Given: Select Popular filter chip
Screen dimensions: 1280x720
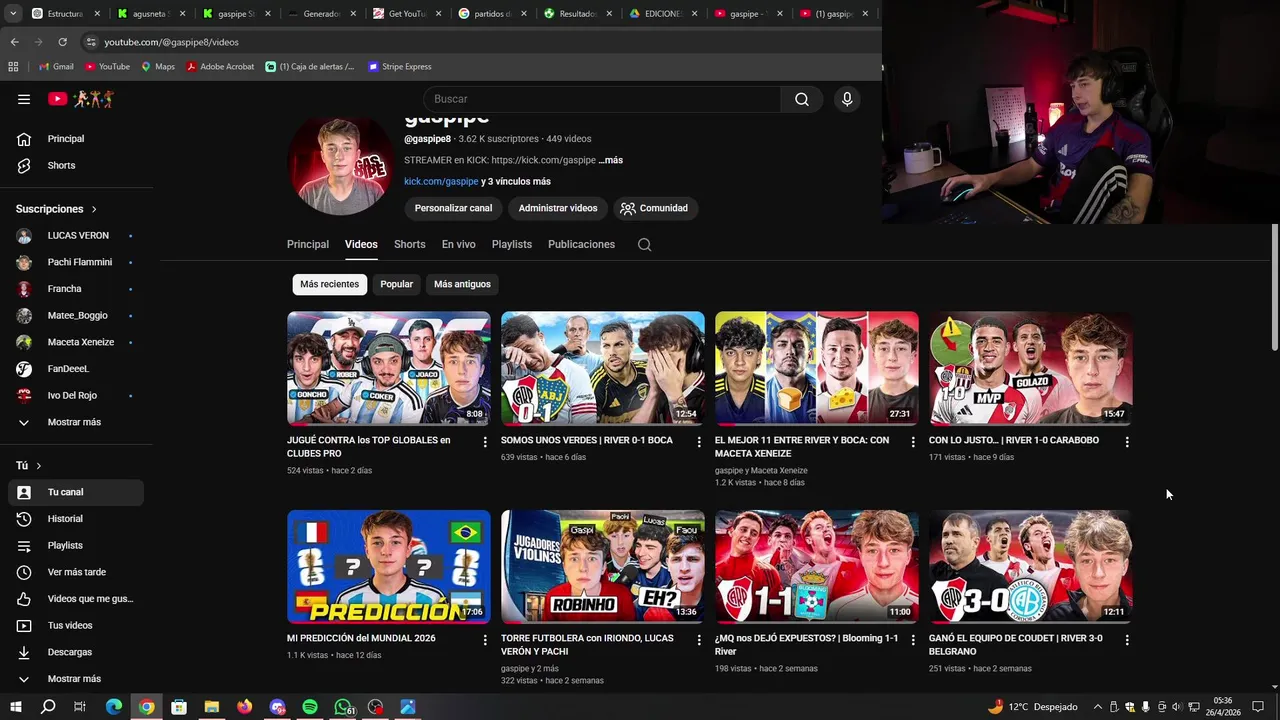Looking at the screenshot, I should 396,284.
